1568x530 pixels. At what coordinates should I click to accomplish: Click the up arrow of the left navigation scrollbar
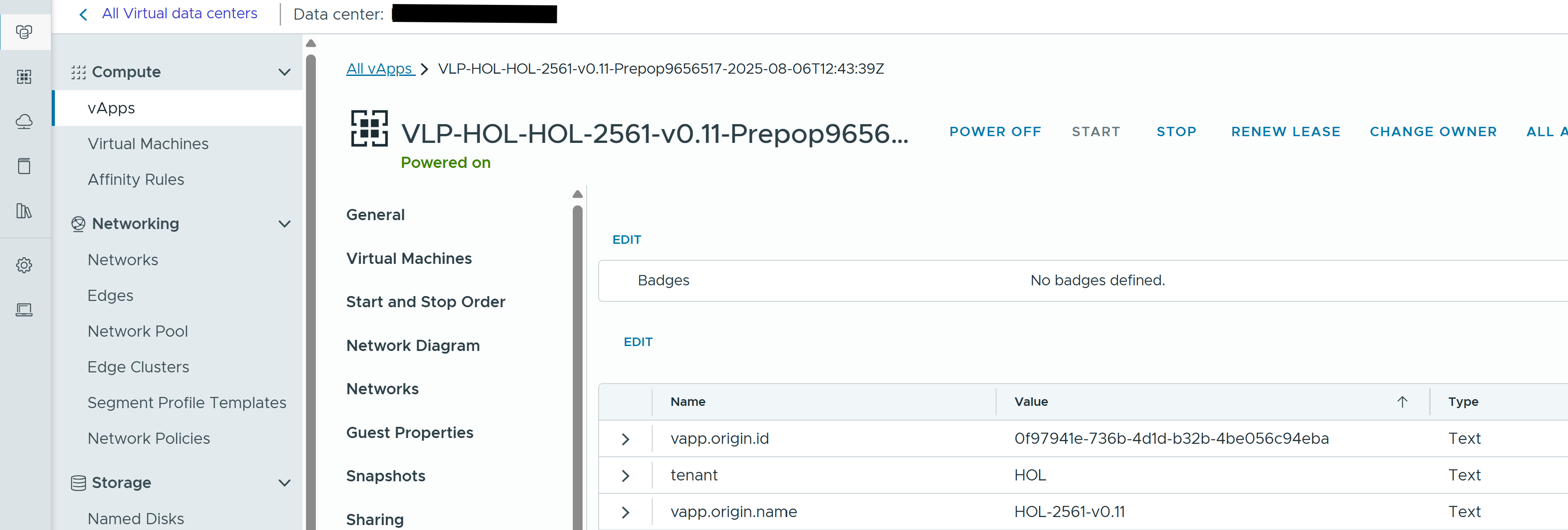[x=311, y=43]
